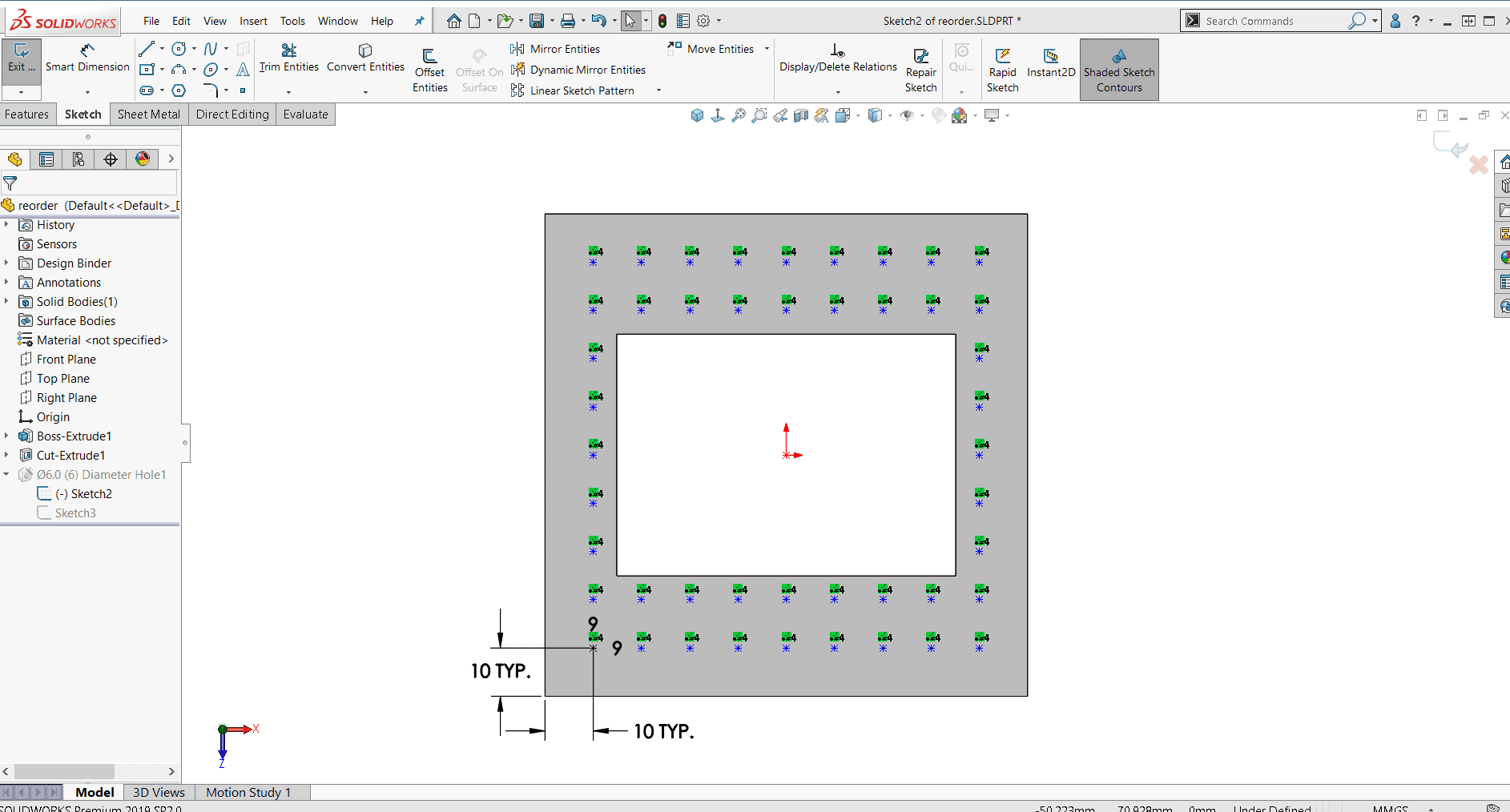1510x812 pixels.
Task: Toggle Instant2D mode
Action: point(1051,62)
